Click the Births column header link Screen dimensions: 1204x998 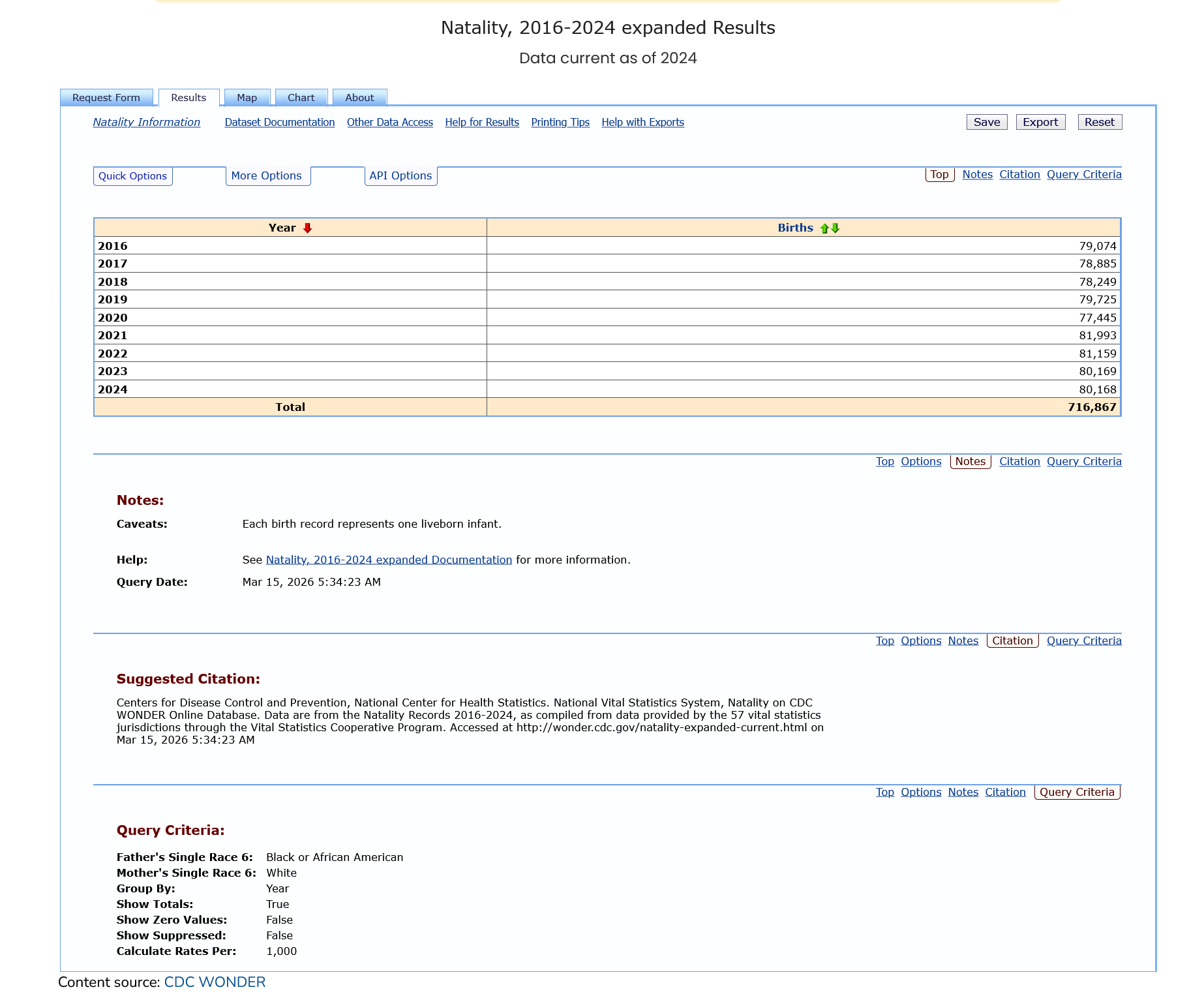point(796,228)
